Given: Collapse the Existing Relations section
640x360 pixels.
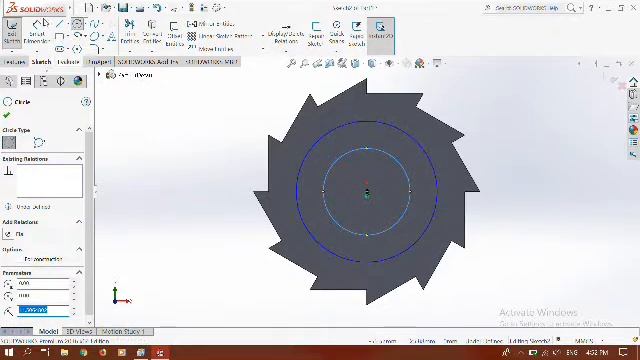Looking at the screenshot, I should coord(79,158).
